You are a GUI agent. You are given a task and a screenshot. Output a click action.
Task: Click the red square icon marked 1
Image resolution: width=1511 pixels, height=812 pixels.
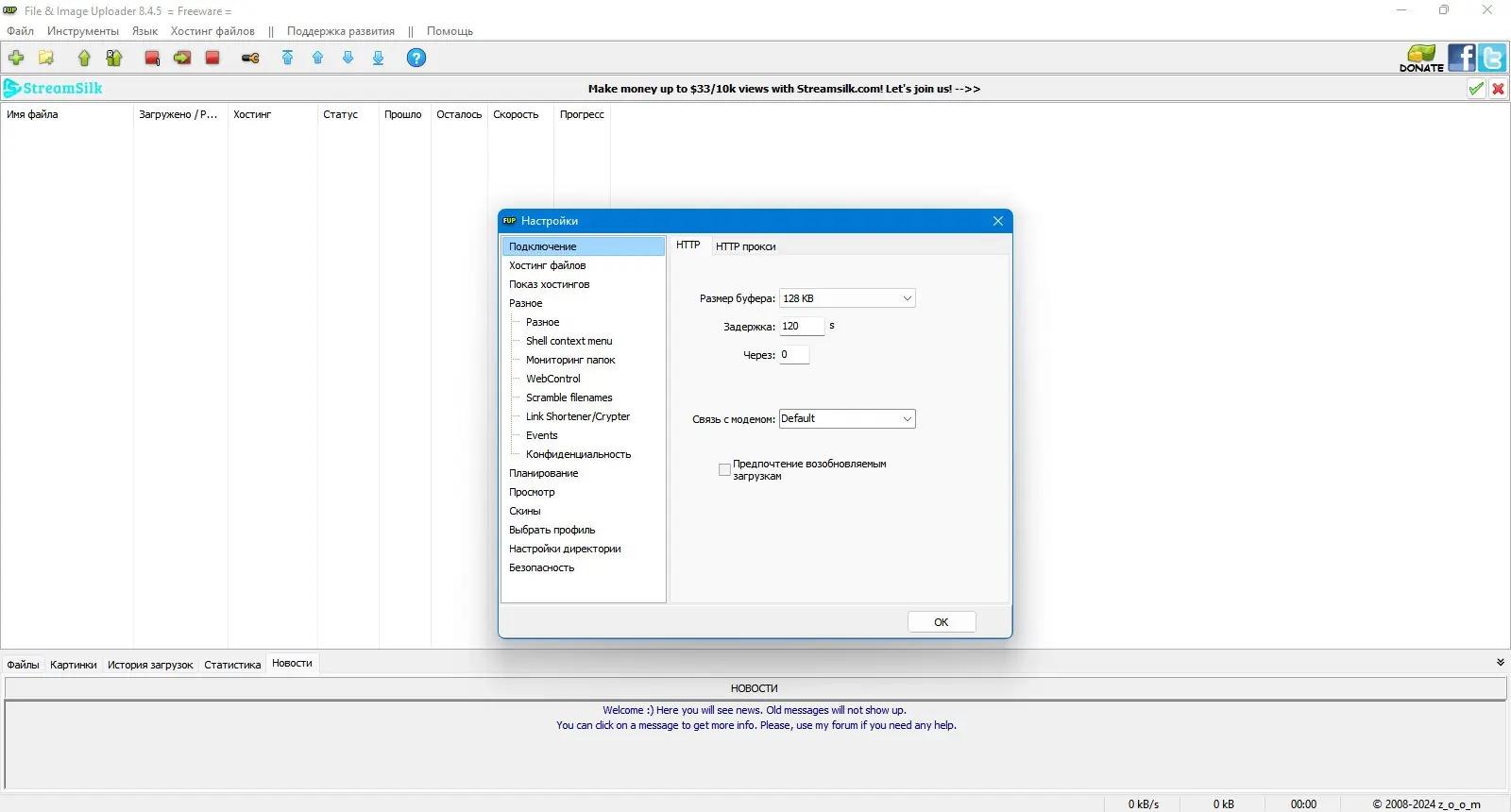point(152,58)
